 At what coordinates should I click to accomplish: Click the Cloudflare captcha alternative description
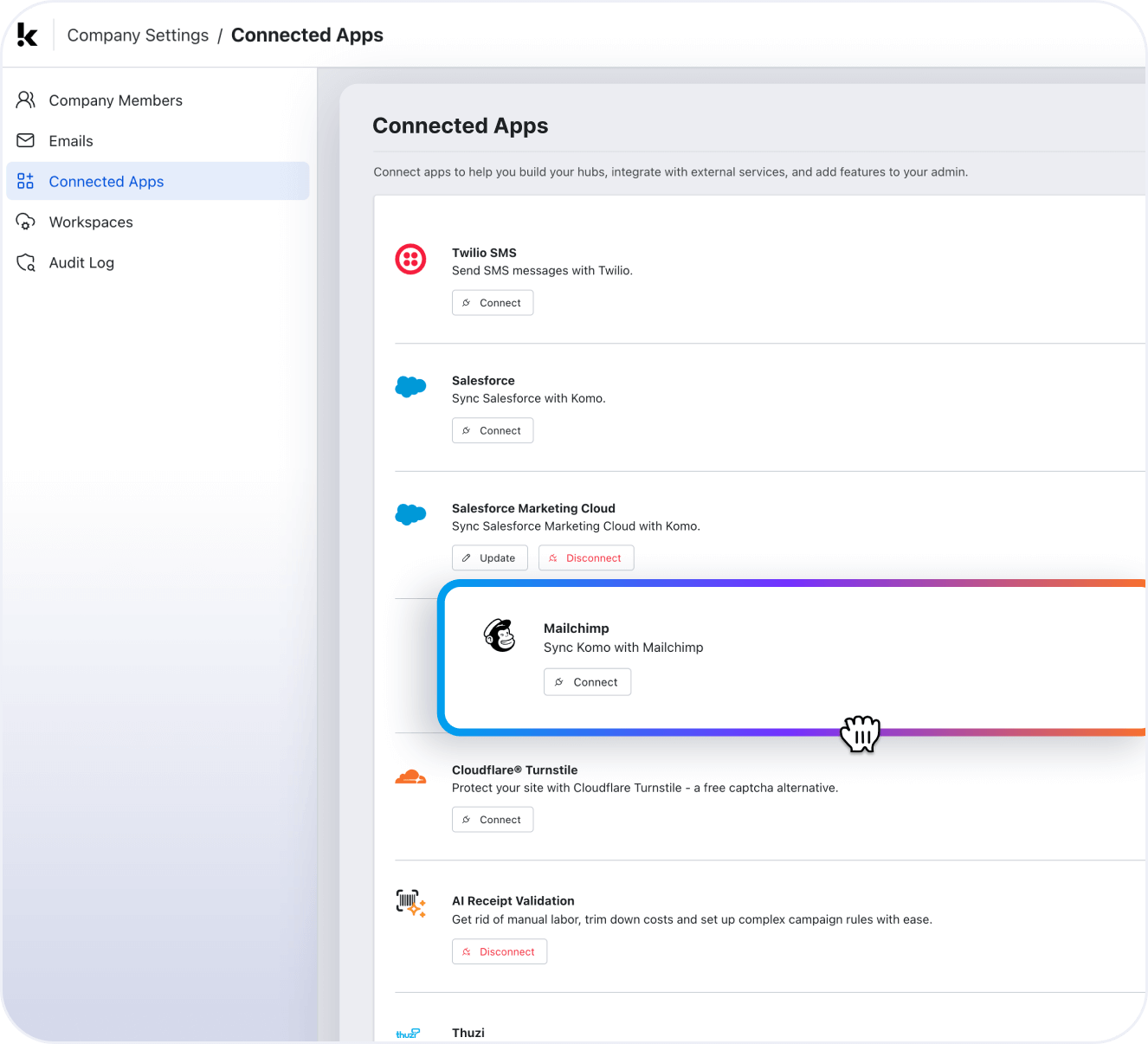point(645,788)
